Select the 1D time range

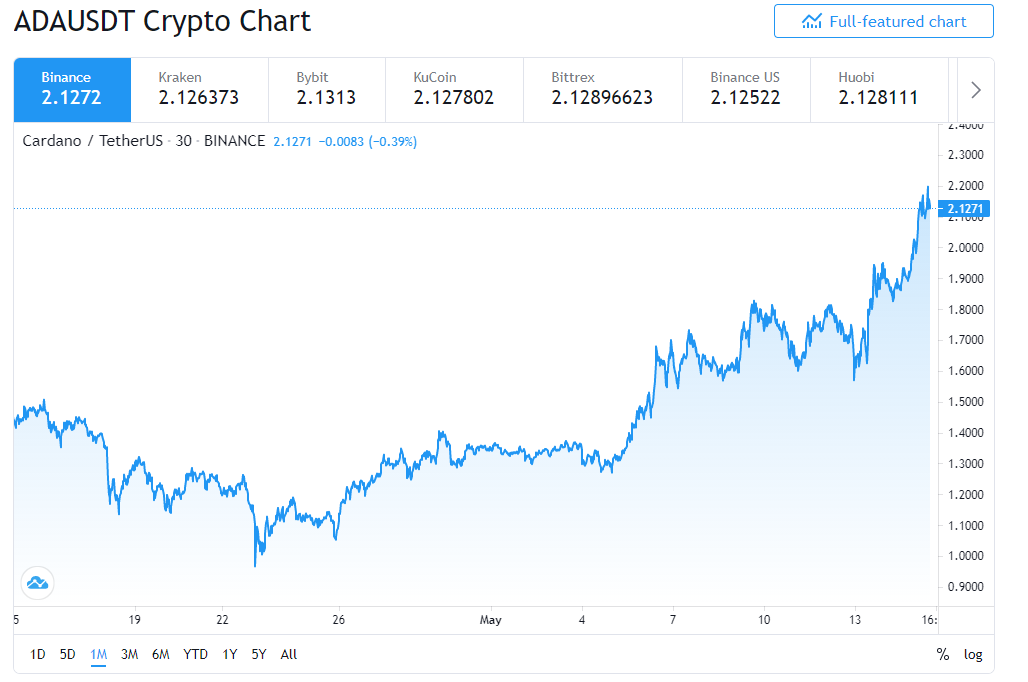(37, 654)
